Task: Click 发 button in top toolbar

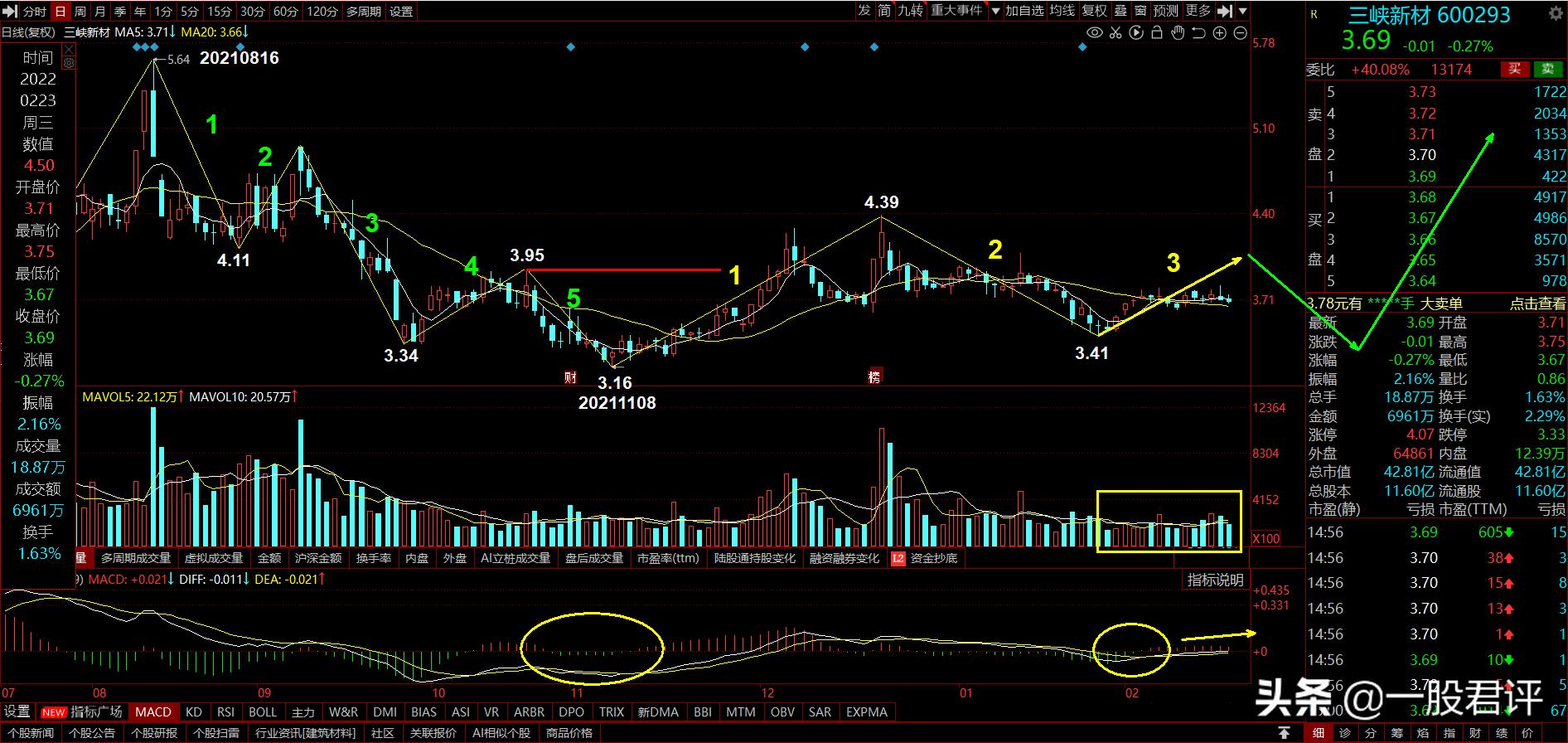Action: pos(864,11)
